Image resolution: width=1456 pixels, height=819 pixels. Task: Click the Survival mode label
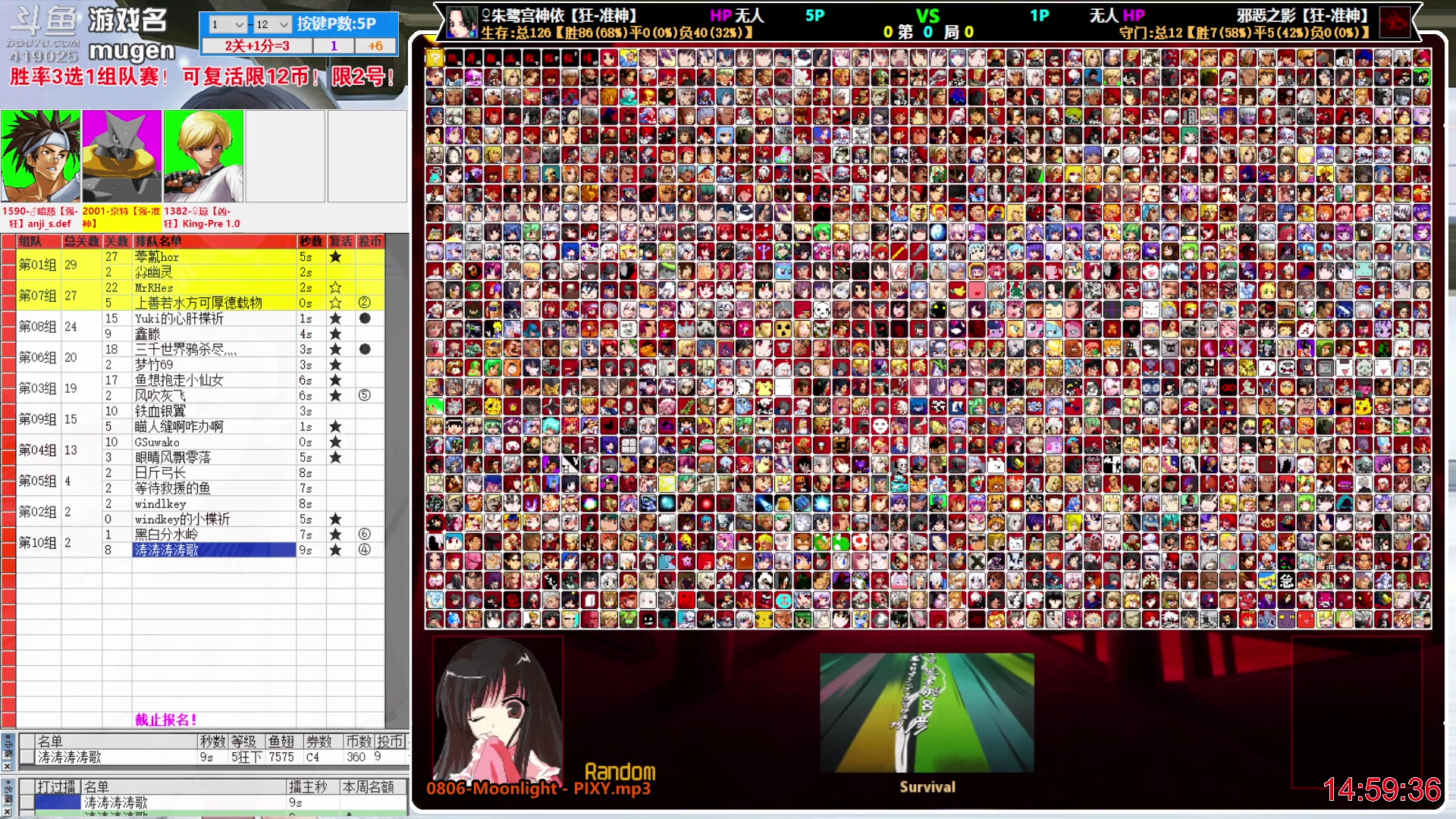point(927,787)
